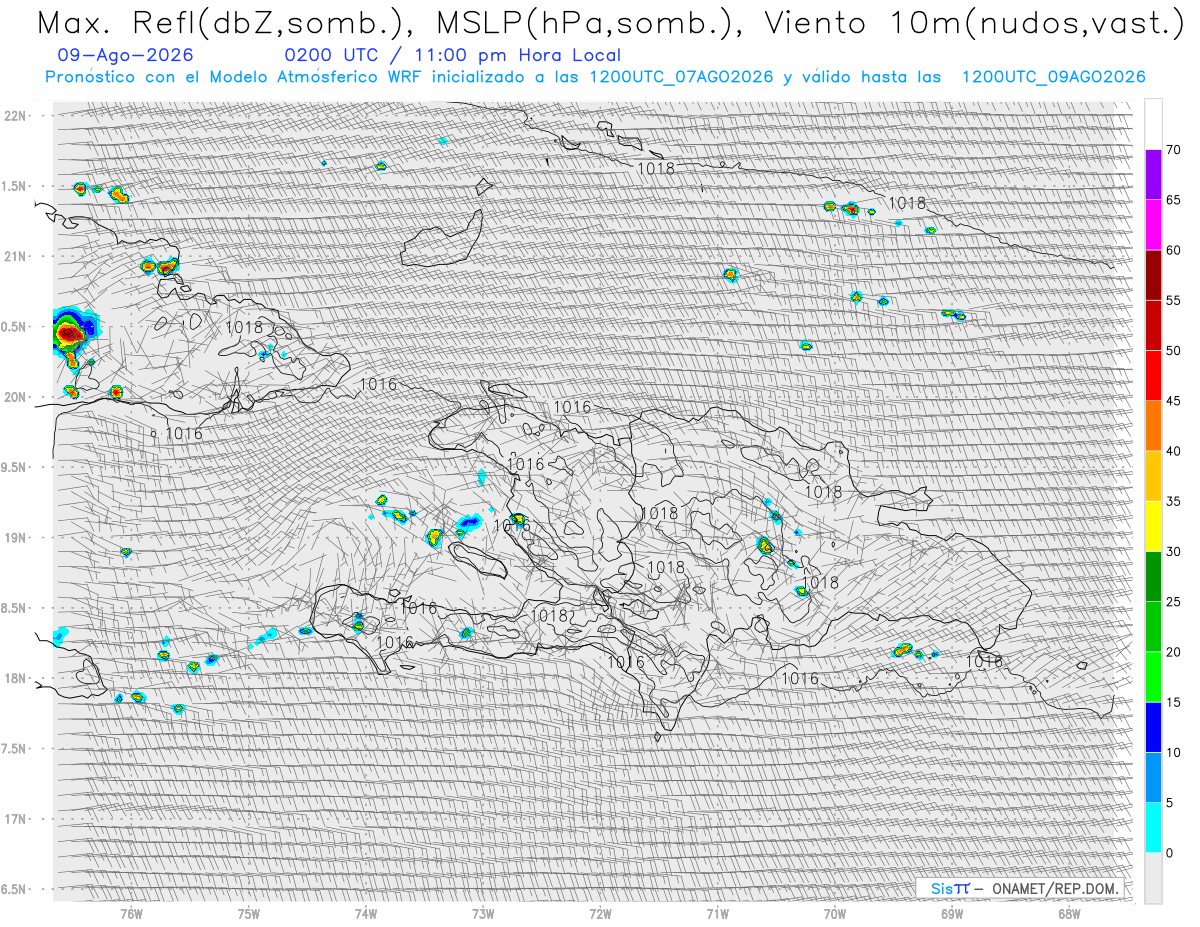Image resolution: width=1200 pixels, height=927 pixels.
Task: Pick the yellow 30–35 dBZ colorbar segment
Action: click(1153, 526)
